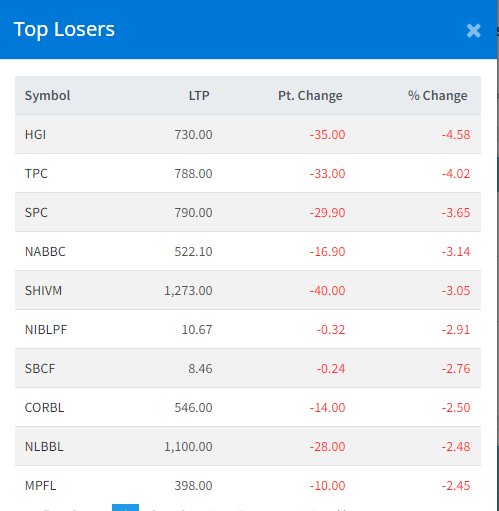Sort table by Symbol column
The width and height of the screenshot is (499, 511).
(47, 96)
